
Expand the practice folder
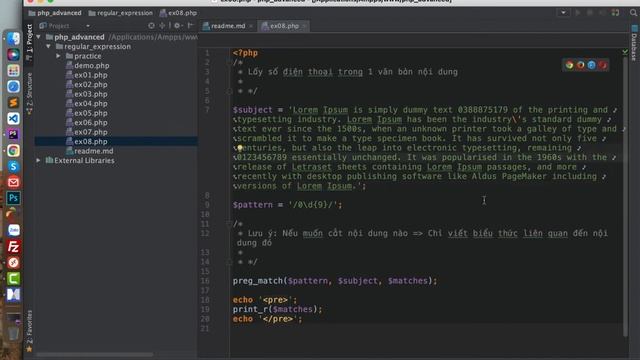[58, 56]
